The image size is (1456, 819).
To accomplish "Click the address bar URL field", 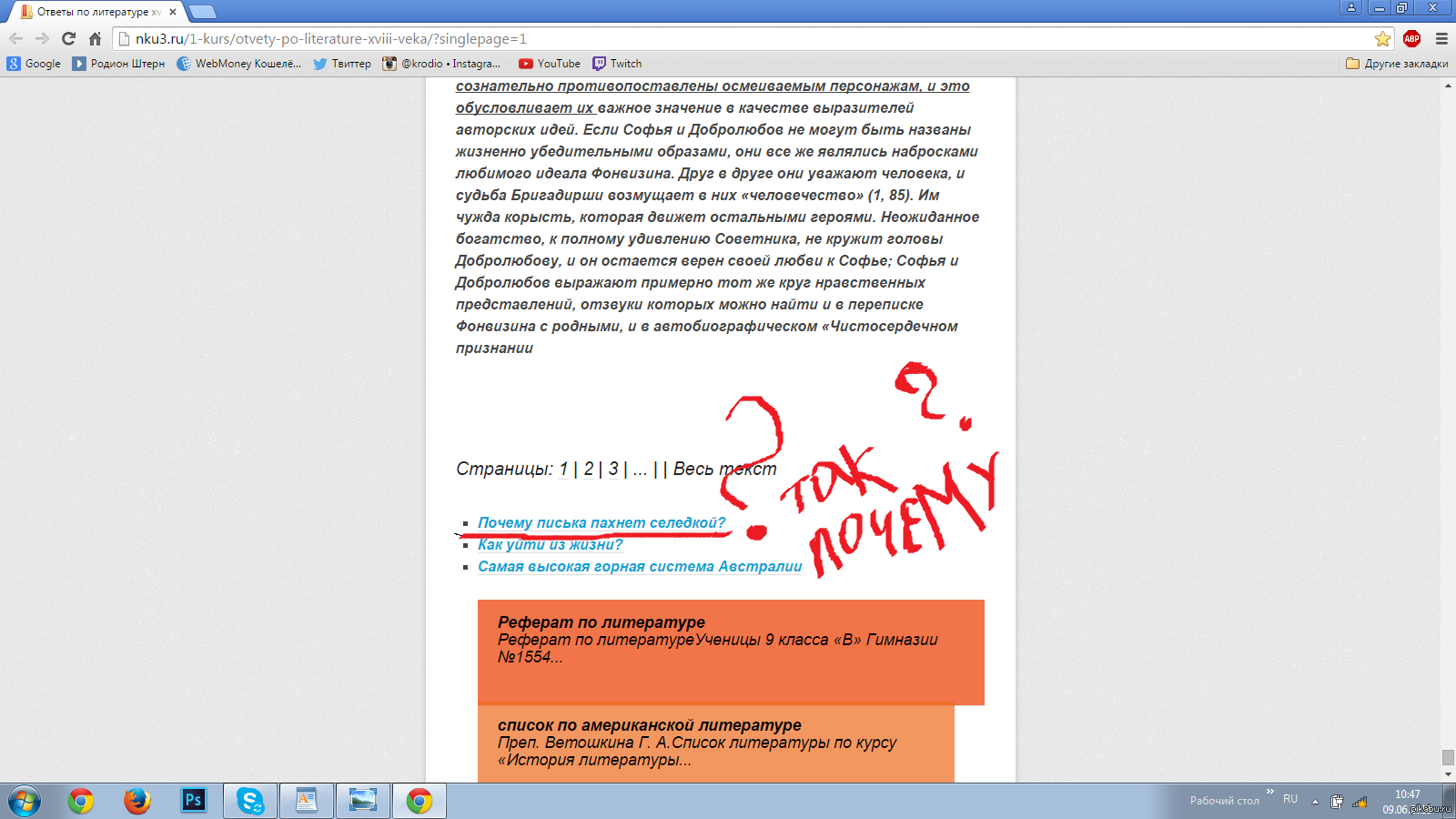I will point(728,38).
